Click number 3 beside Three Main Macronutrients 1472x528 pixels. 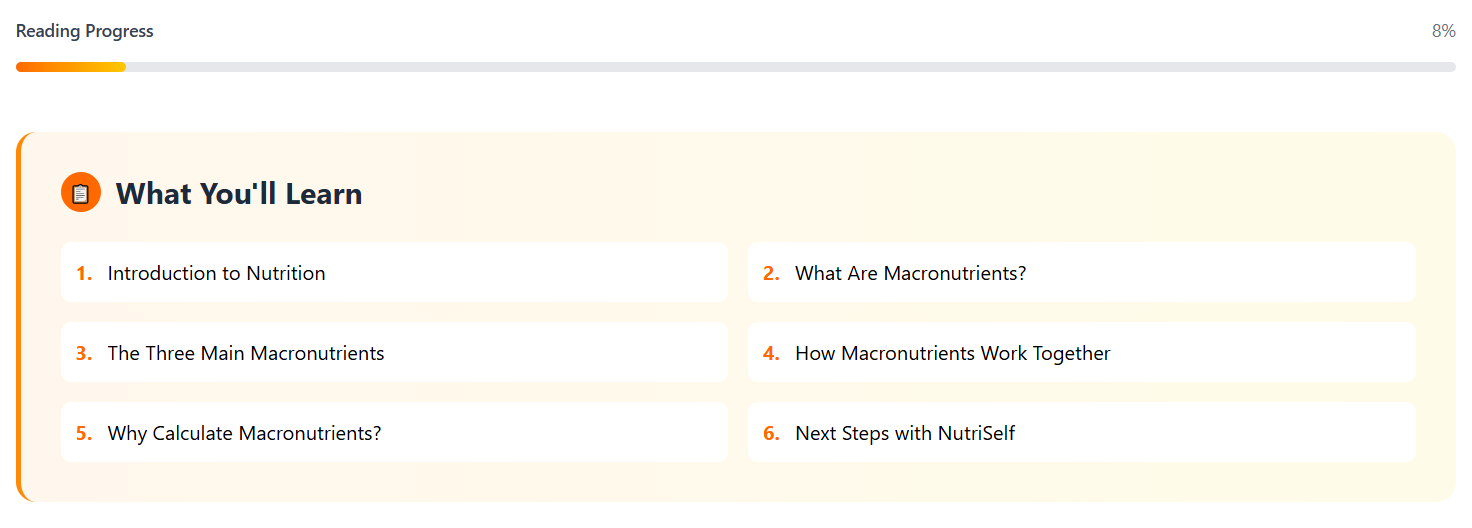(x=84, y=353)
